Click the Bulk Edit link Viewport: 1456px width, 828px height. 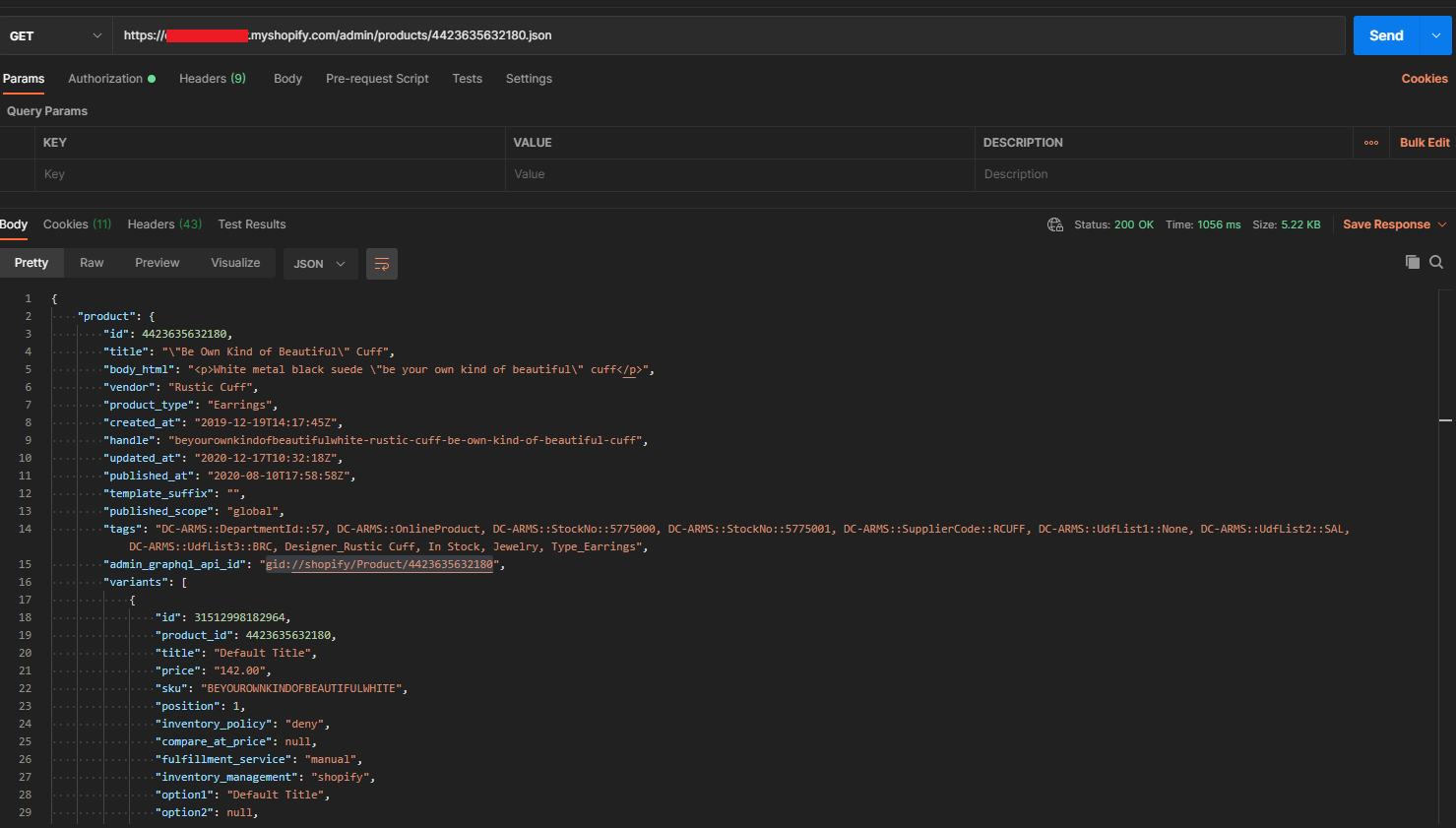[1424, 143]
